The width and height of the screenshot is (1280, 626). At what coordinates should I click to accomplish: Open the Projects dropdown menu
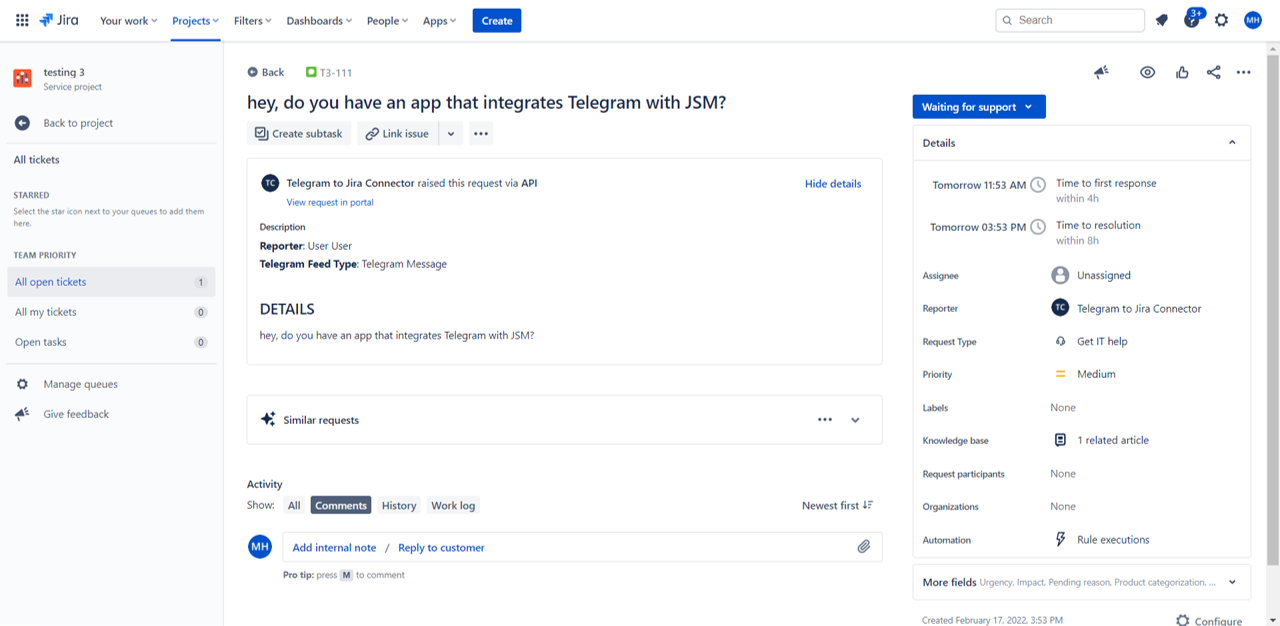195,20
